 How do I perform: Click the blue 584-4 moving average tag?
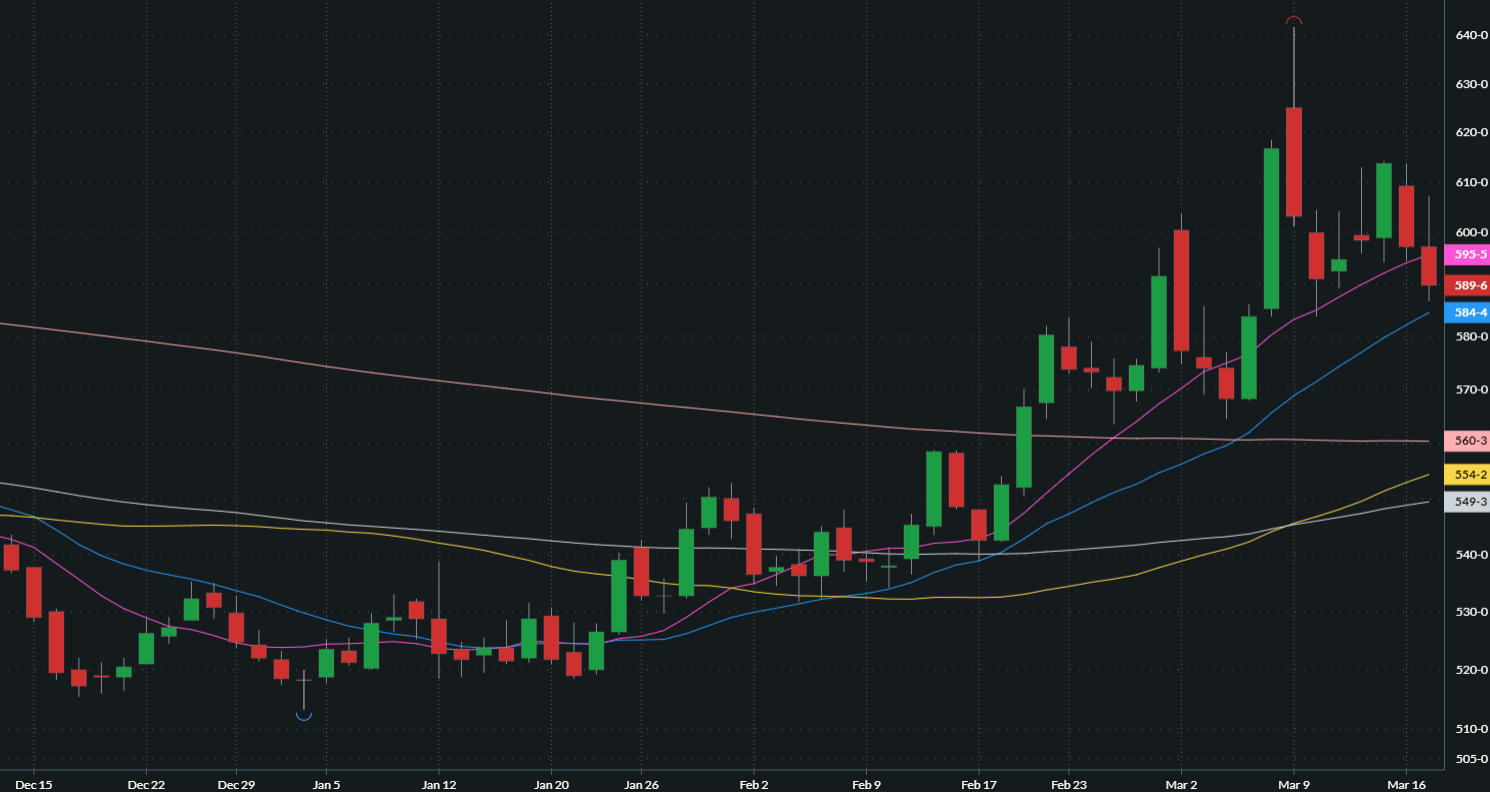(x=1470, y=313)
